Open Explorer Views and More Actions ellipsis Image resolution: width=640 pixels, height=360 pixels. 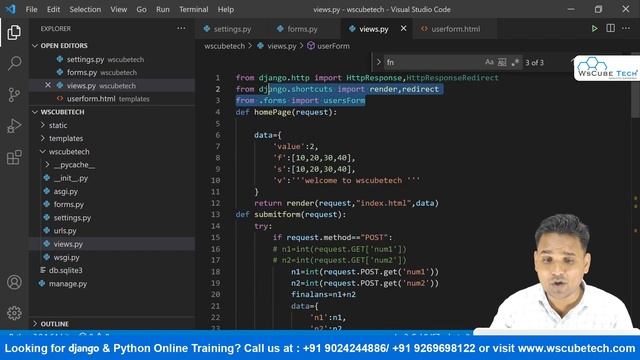(x=181, y=29)
